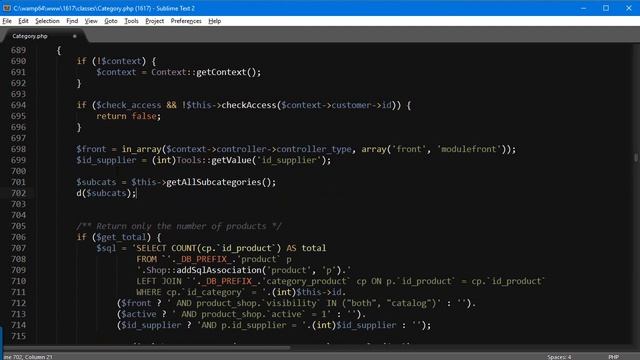Click line number 702 in gutter
This screenshot has height=360, width=640.
click(x=18, y=193)
